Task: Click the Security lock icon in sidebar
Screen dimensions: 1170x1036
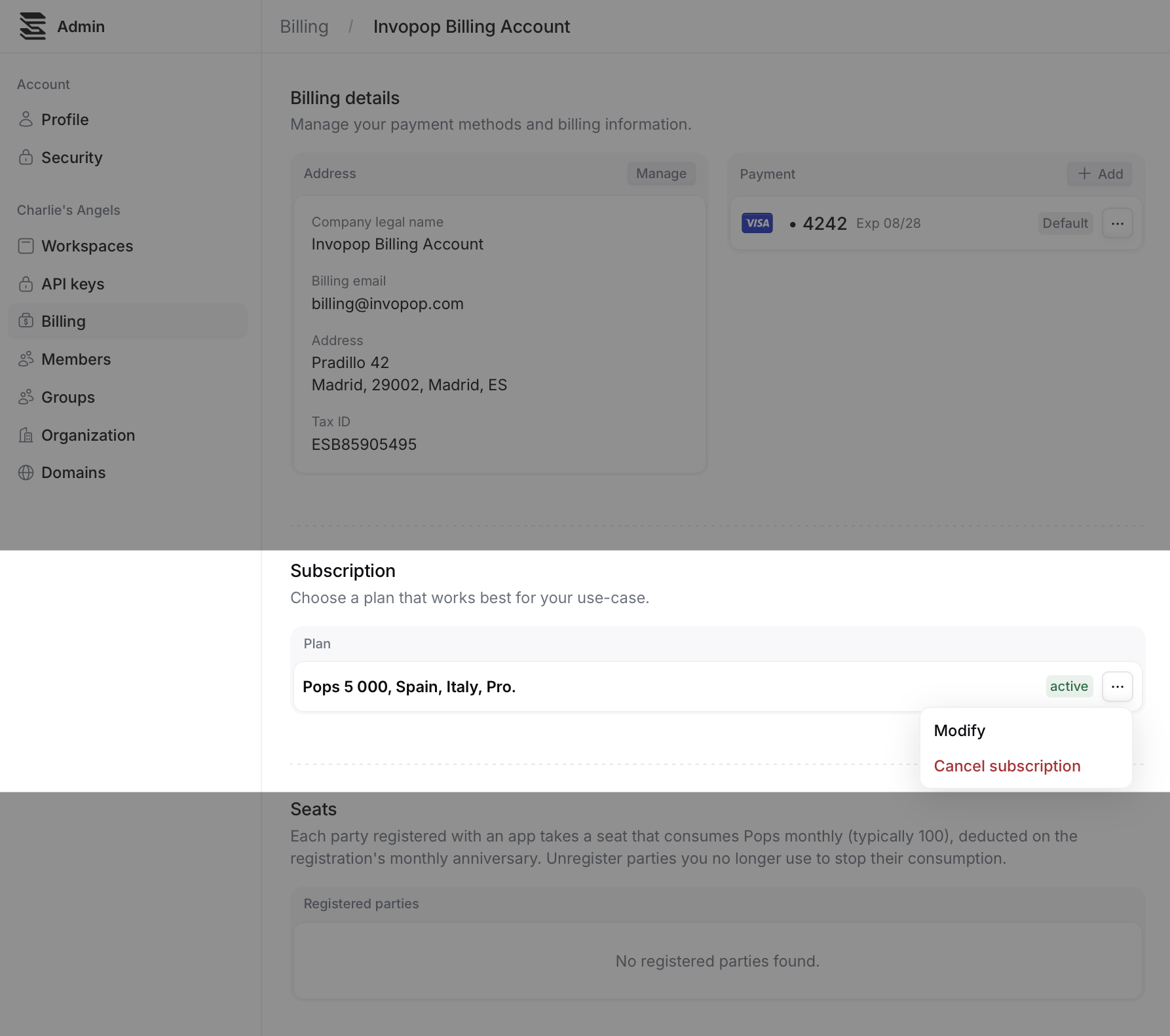Action: click(x=26, y=157)
